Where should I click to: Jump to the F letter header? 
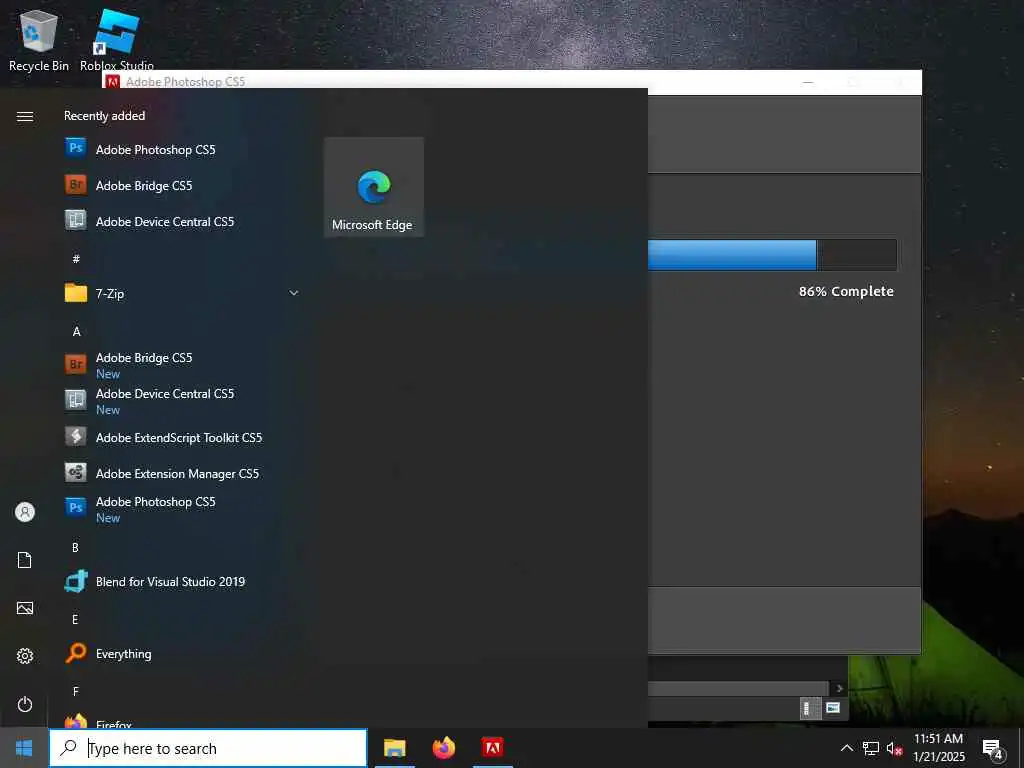[75, 691]
